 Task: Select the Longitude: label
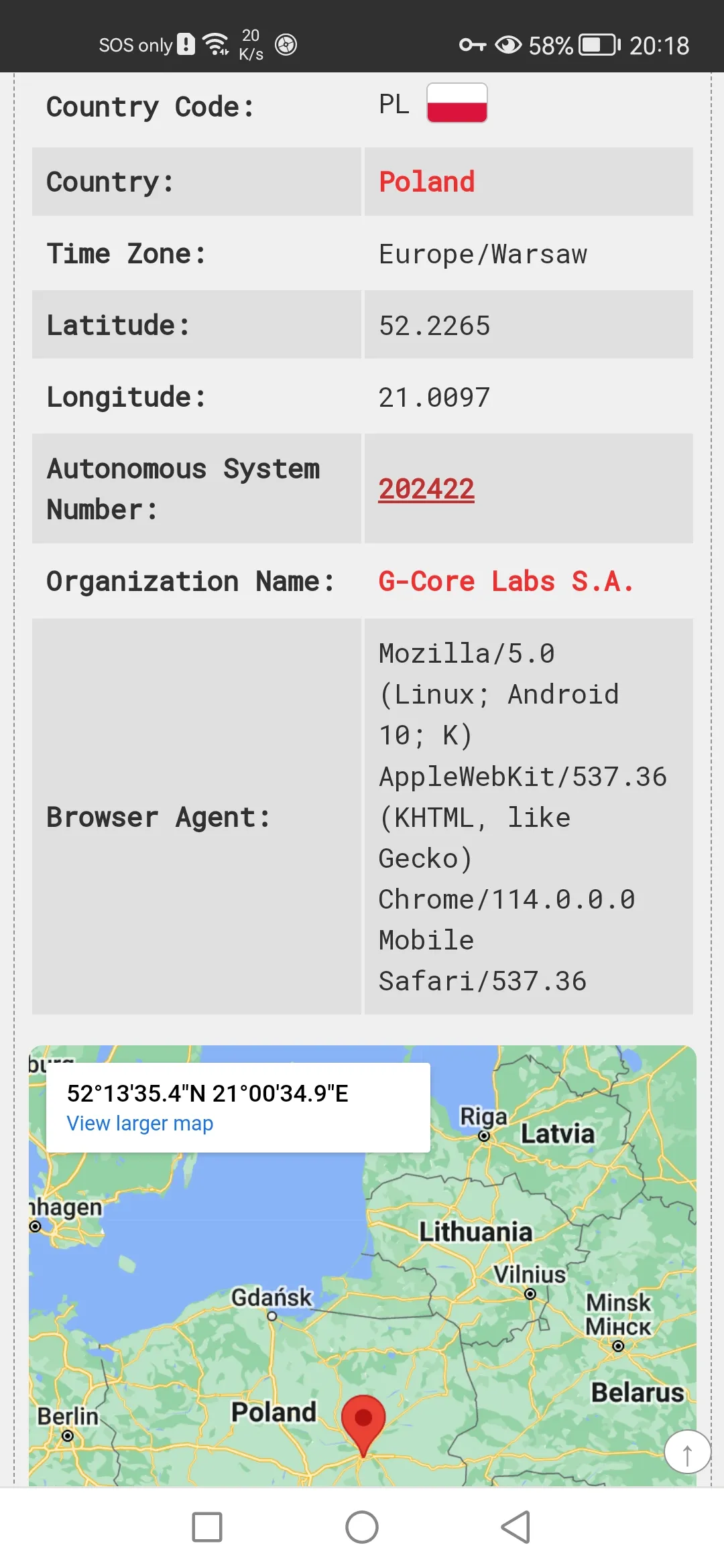[x=126, y=397]
